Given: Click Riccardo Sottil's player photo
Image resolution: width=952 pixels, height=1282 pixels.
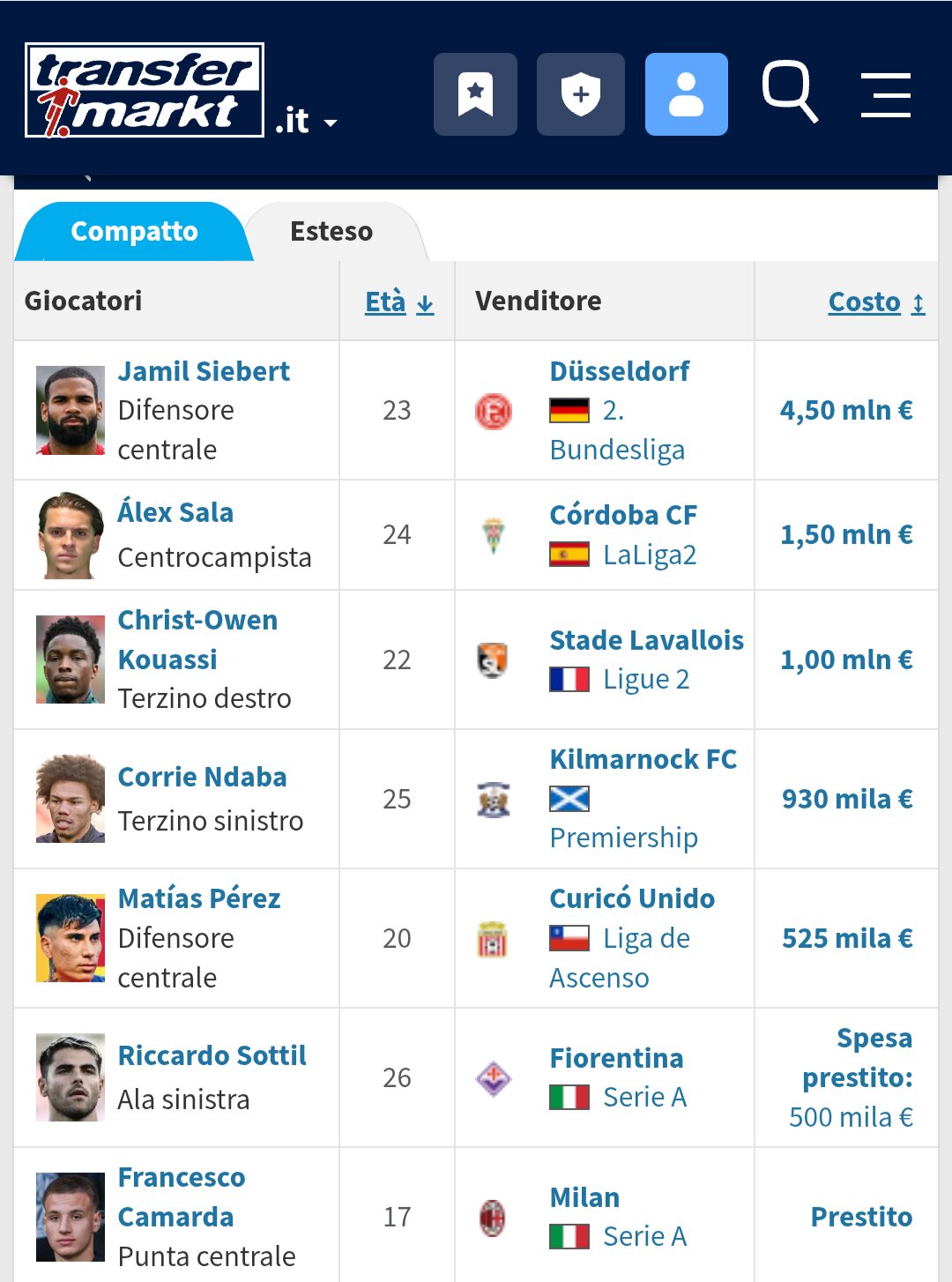Looking at the screenshot, I should 71,1077.
